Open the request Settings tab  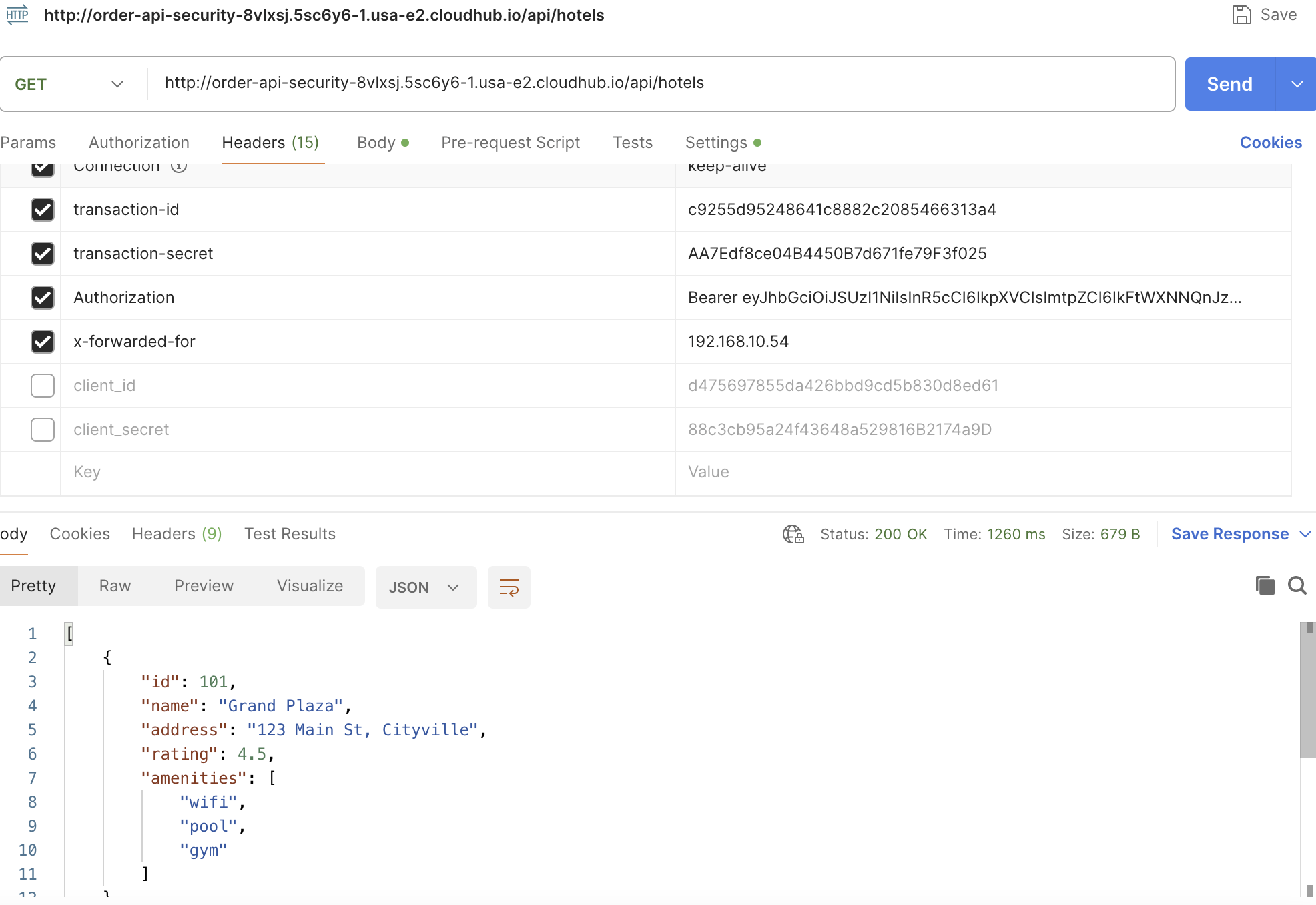point(723,143)
